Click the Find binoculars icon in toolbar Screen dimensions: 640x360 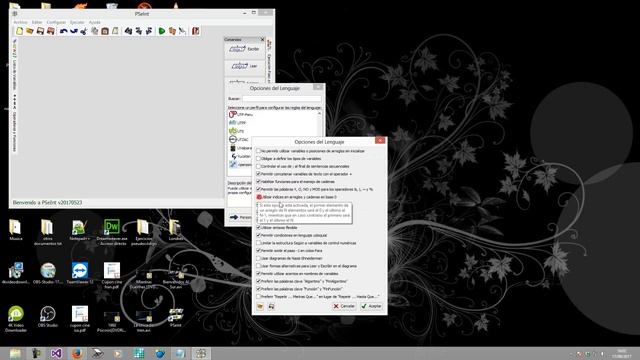click(128, 31)
